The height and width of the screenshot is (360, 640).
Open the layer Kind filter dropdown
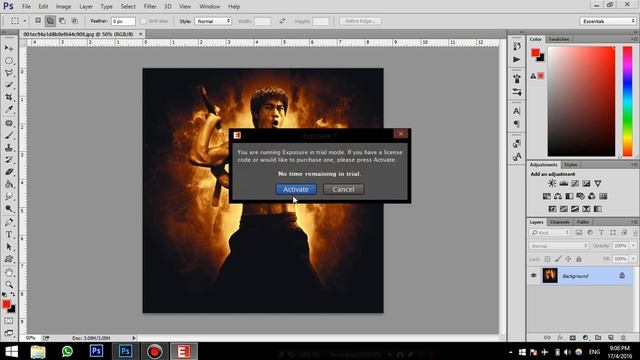pyautogui.click(x=550, y=233)
